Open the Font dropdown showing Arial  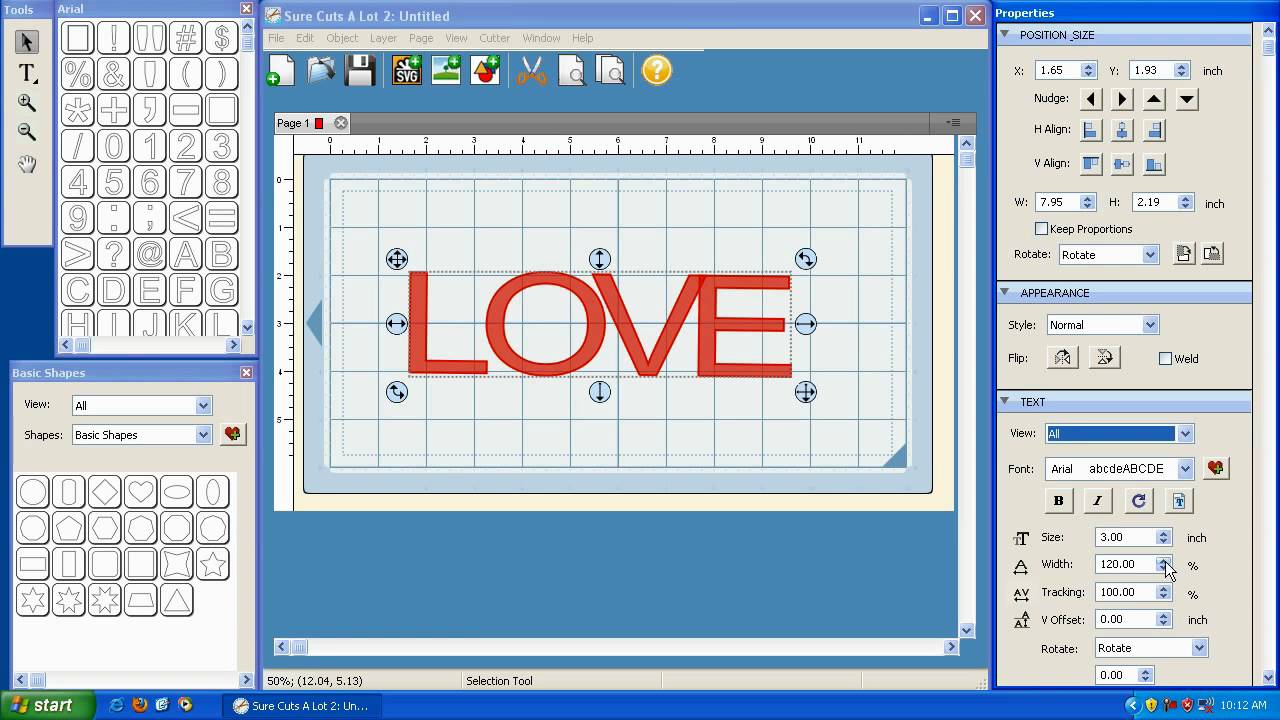1119,468
